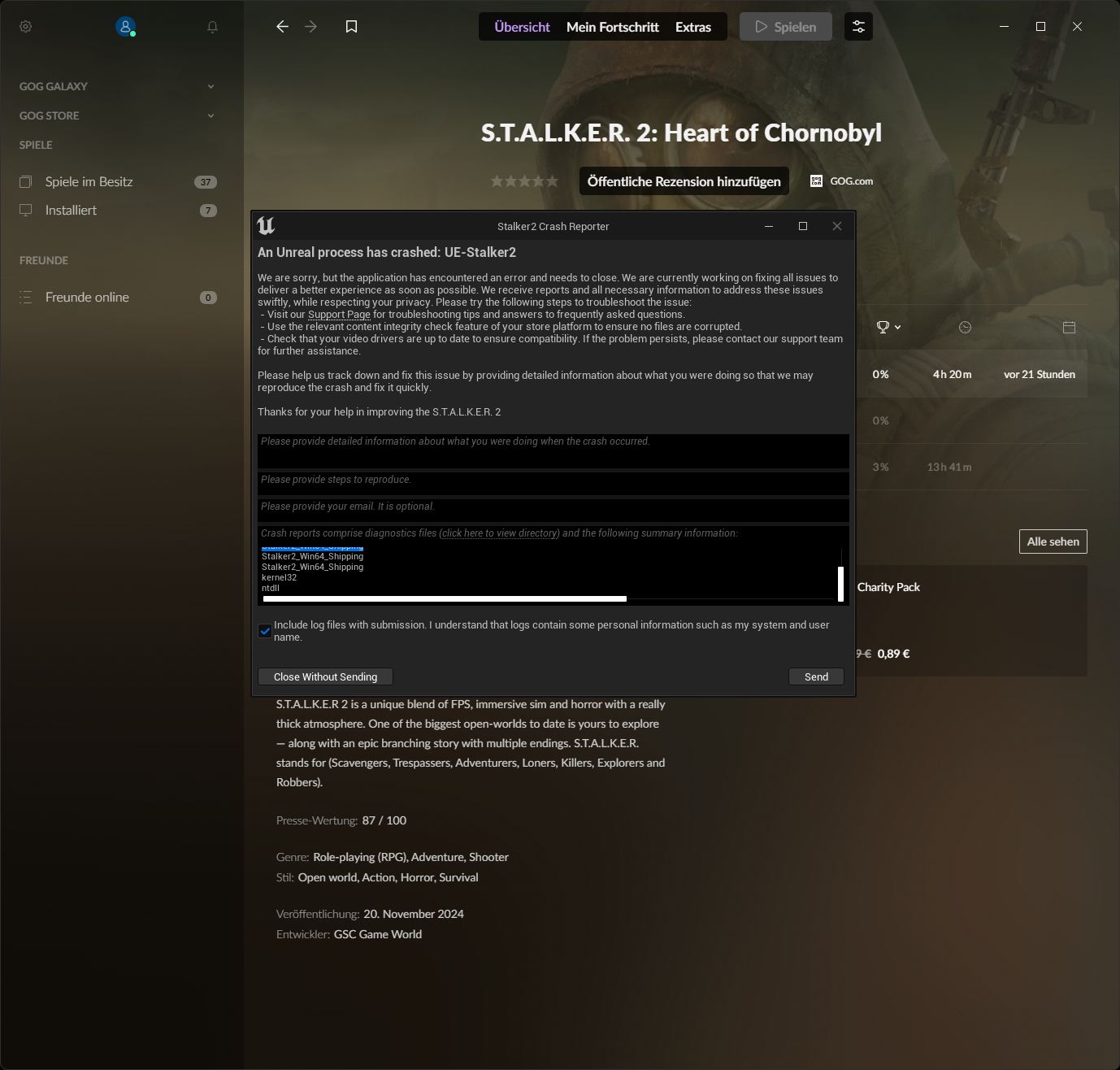
Task: Open game settings sliders icon
Action: click(858, 27)
